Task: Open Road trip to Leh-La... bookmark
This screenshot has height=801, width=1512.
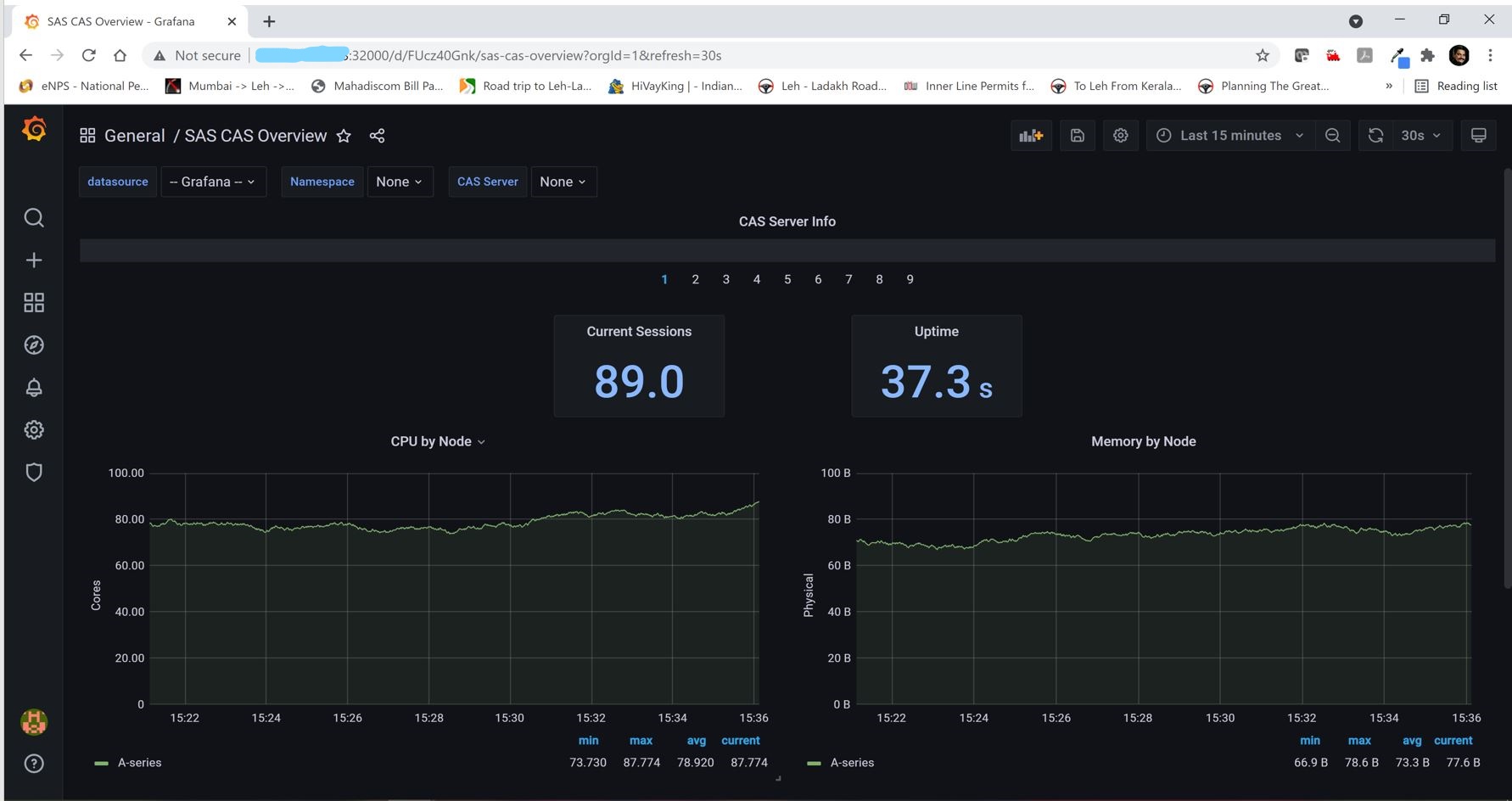Action: [x=525, y=86]
